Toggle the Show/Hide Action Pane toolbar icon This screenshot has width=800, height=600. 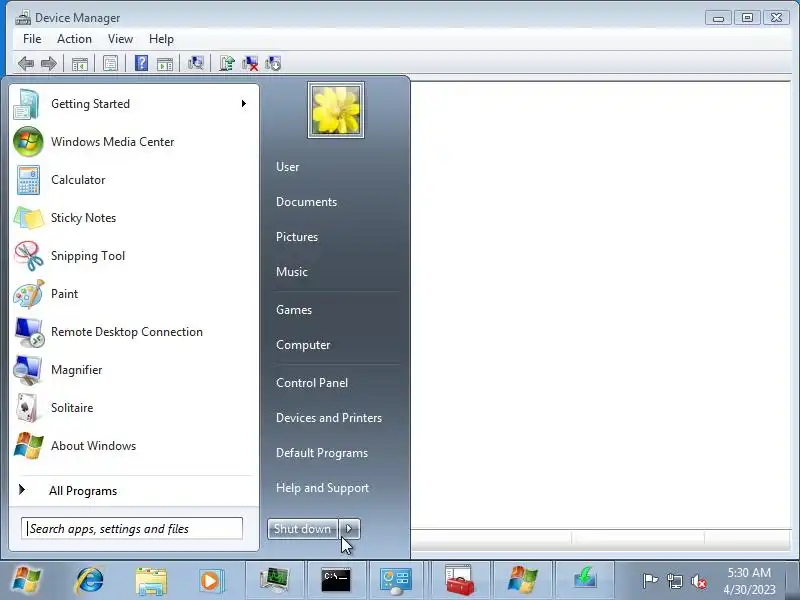[165, 64]
